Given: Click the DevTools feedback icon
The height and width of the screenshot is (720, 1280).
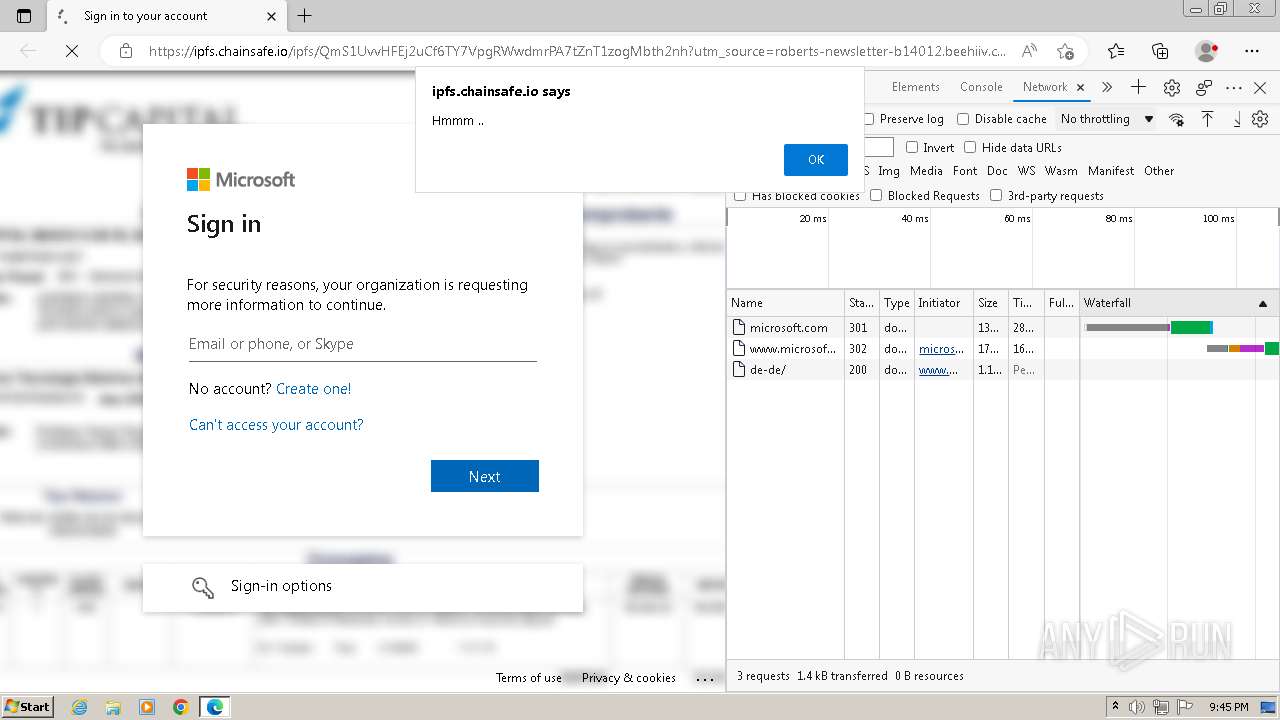Looking at the screenshot, I should [1204, 87].
